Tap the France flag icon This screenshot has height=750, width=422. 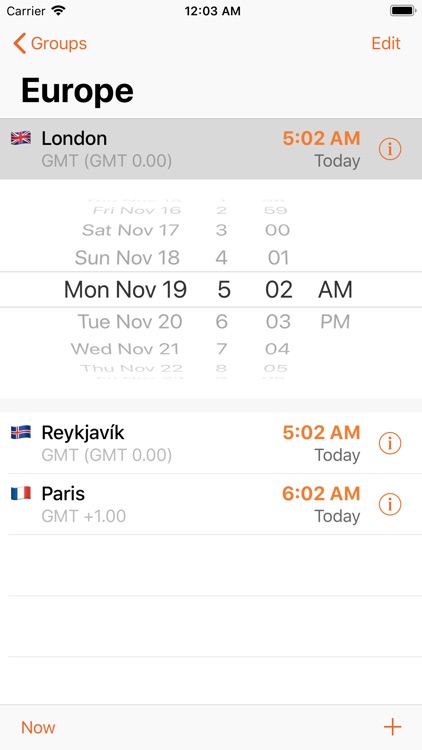[21, 493]
